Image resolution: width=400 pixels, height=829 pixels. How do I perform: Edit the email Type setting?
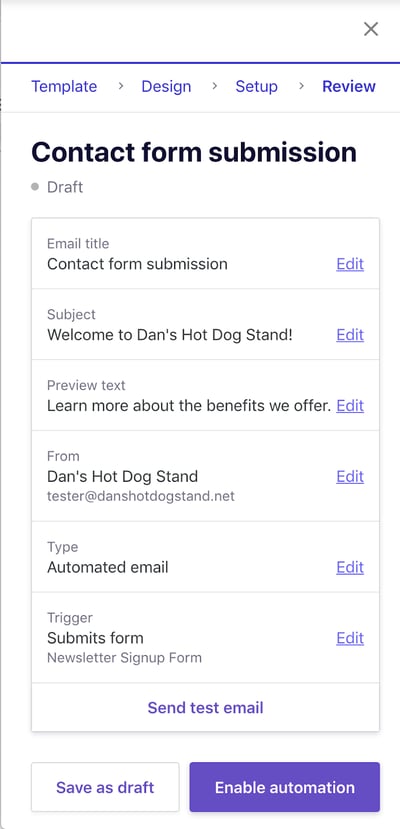(350, 567)
